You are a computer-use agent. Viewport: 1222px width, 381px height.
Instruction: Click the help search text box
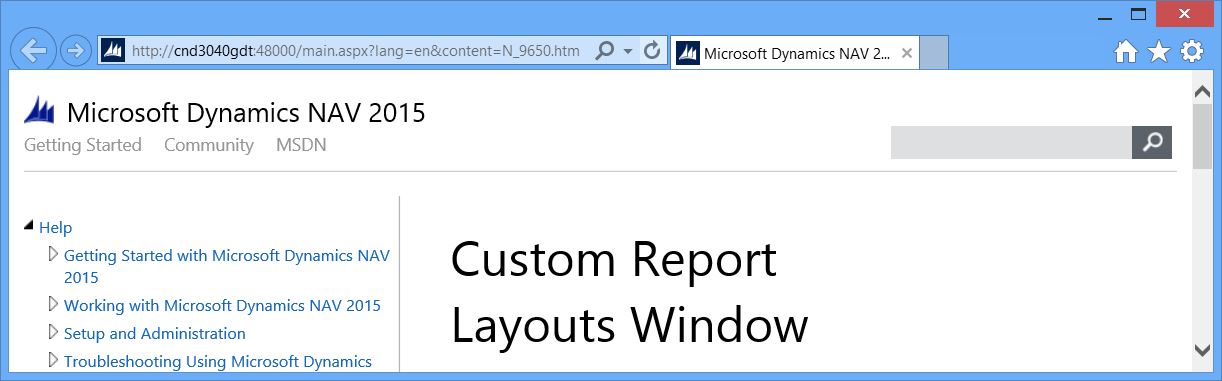[x=1011, y=142]
